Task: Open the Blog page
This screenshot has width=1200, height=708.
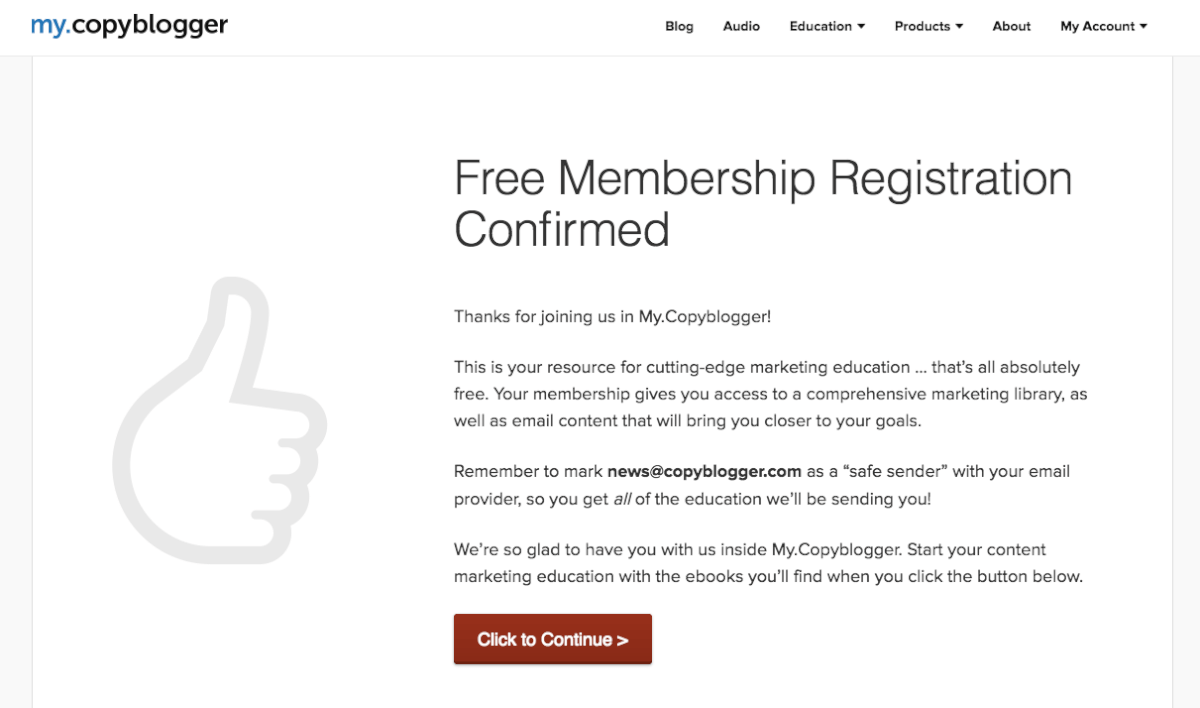Action: 679,26
